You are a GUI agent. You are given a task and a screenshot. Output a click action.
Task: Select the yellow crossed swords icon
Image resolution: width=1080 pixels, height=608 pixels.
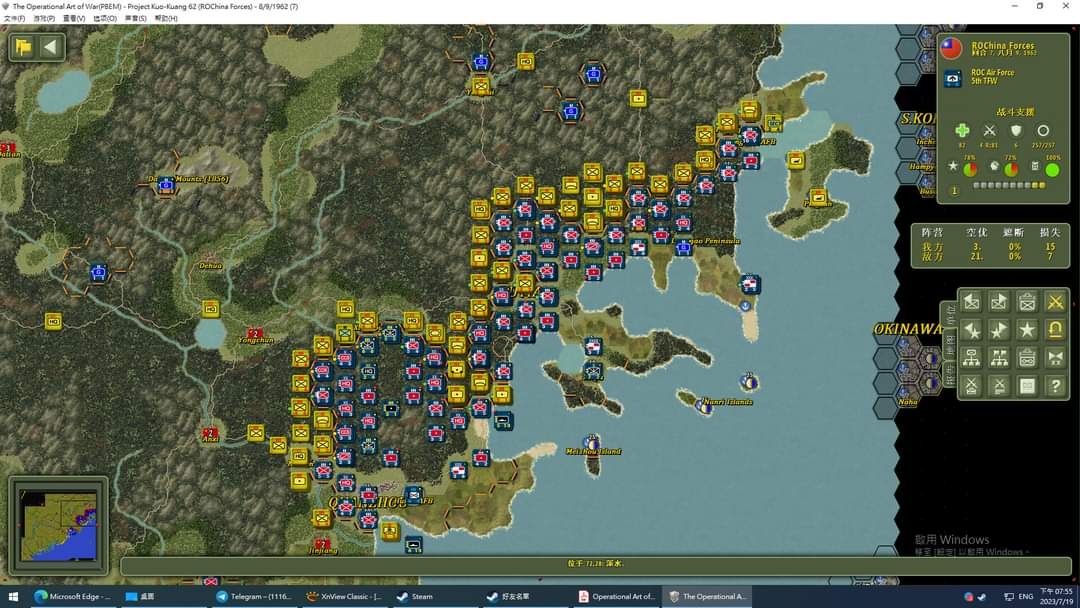click(1054, 302)
